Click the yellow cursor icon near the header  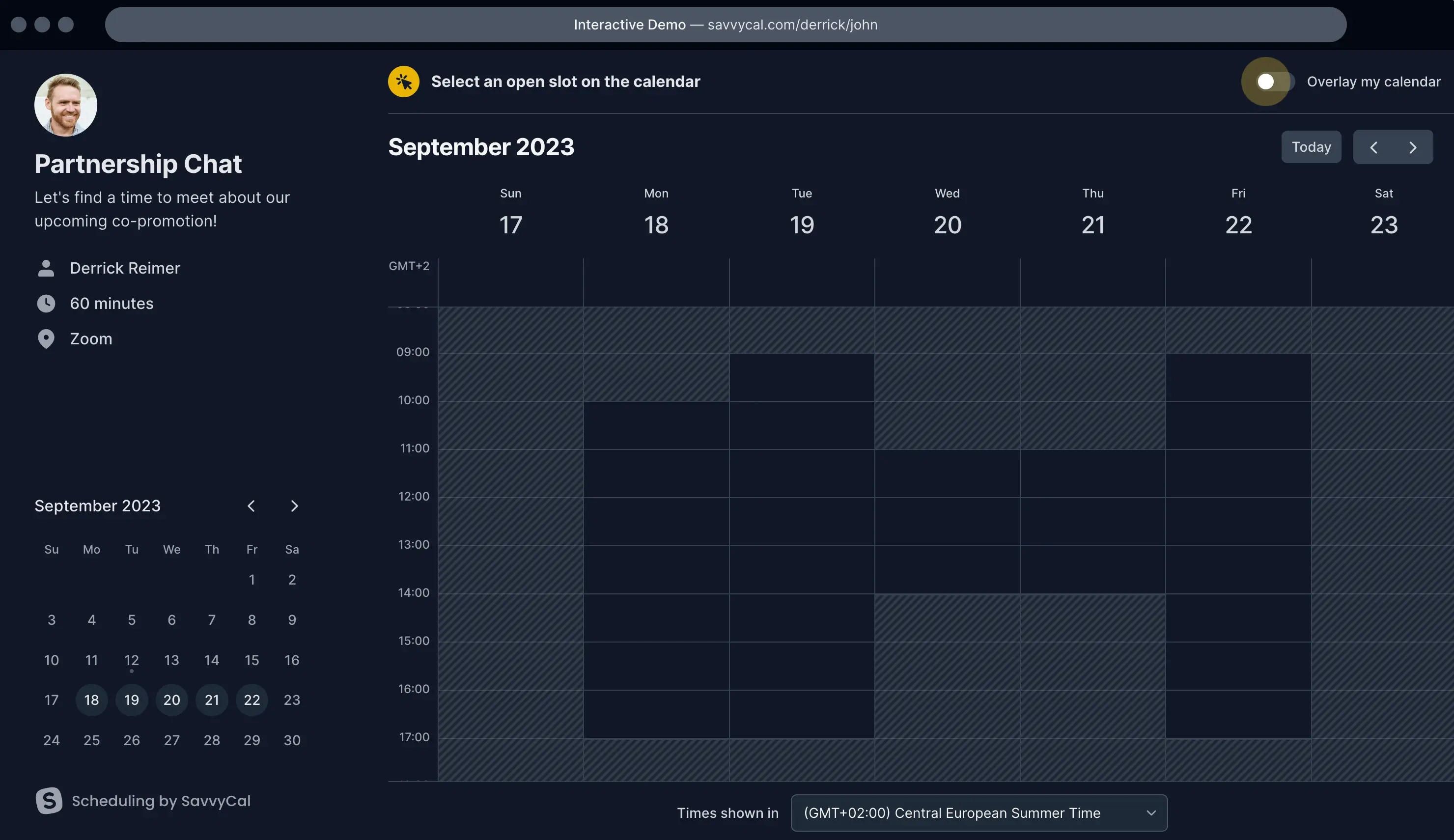coord(403,82)
